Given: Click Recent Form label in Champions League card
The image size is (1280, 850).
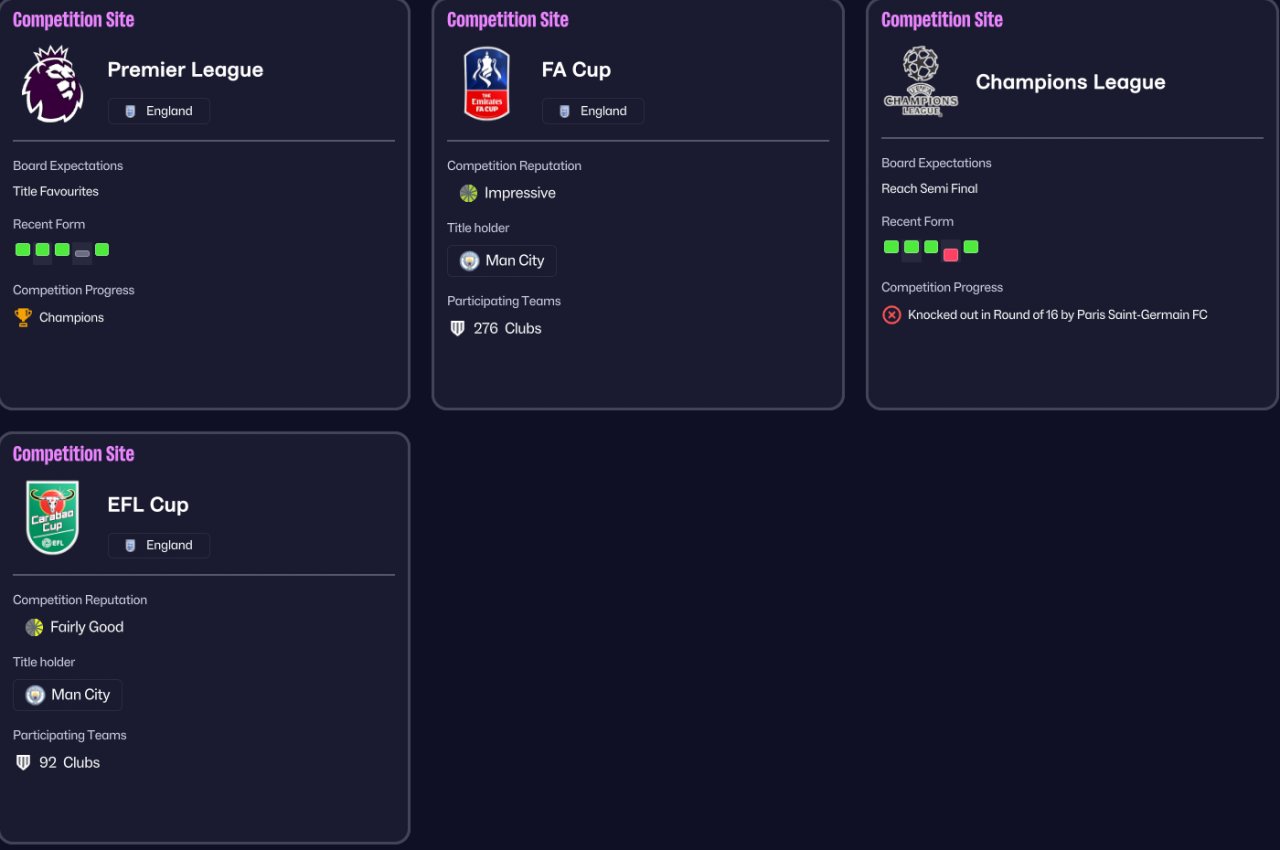Looking at the screenshot, I should (x=917, y=222).
